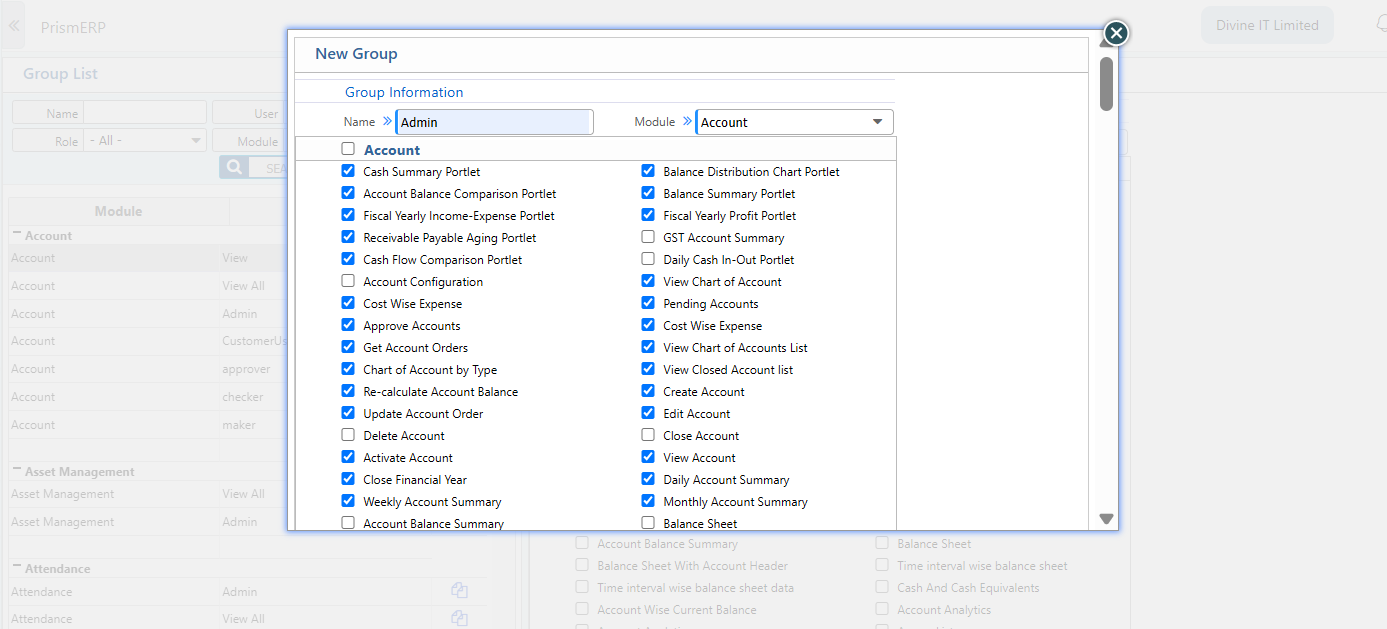
Task: Click the copy icon beside Attendance View All row
Action: (459, 618)
